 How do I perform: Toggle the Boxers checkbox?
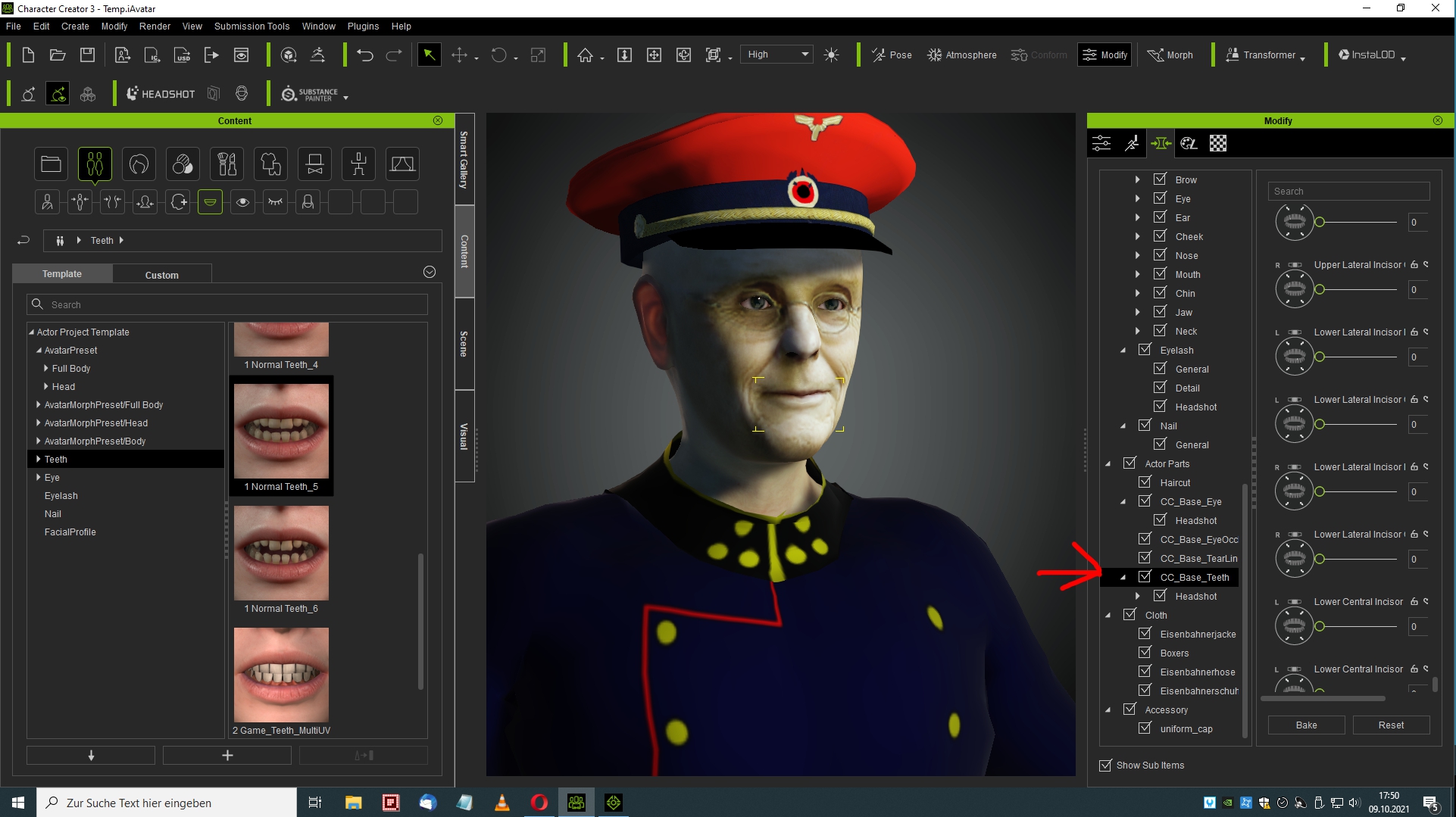[x=1145, y=653]
